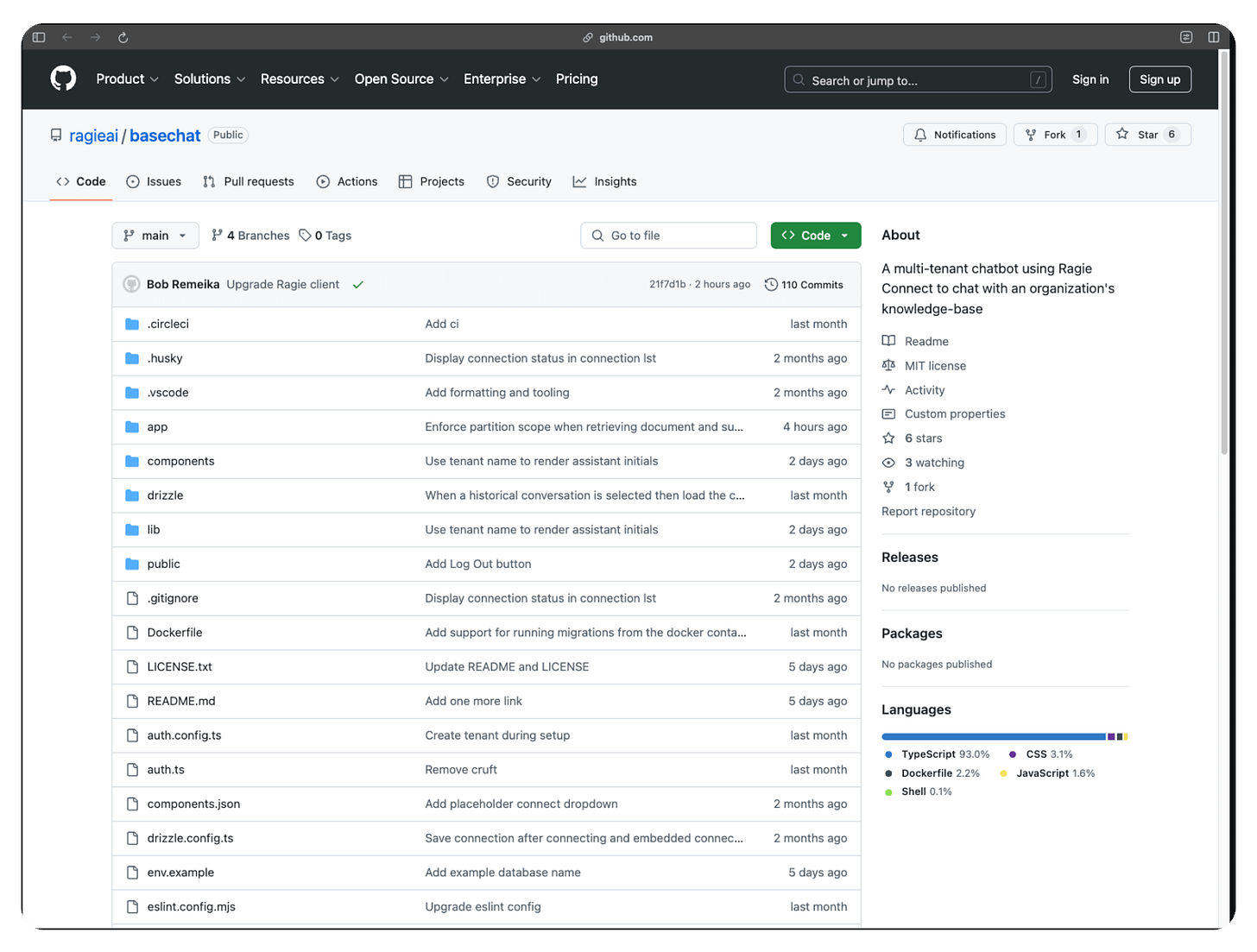
Task: Open the components folder
Action: [x=180, y=461]
